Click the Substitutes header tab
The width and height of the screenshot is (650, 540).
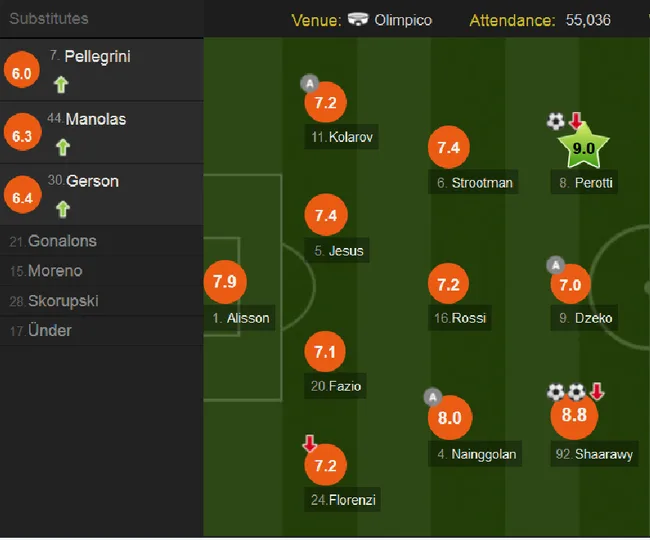pyautogui.click(x=49, y=19)
